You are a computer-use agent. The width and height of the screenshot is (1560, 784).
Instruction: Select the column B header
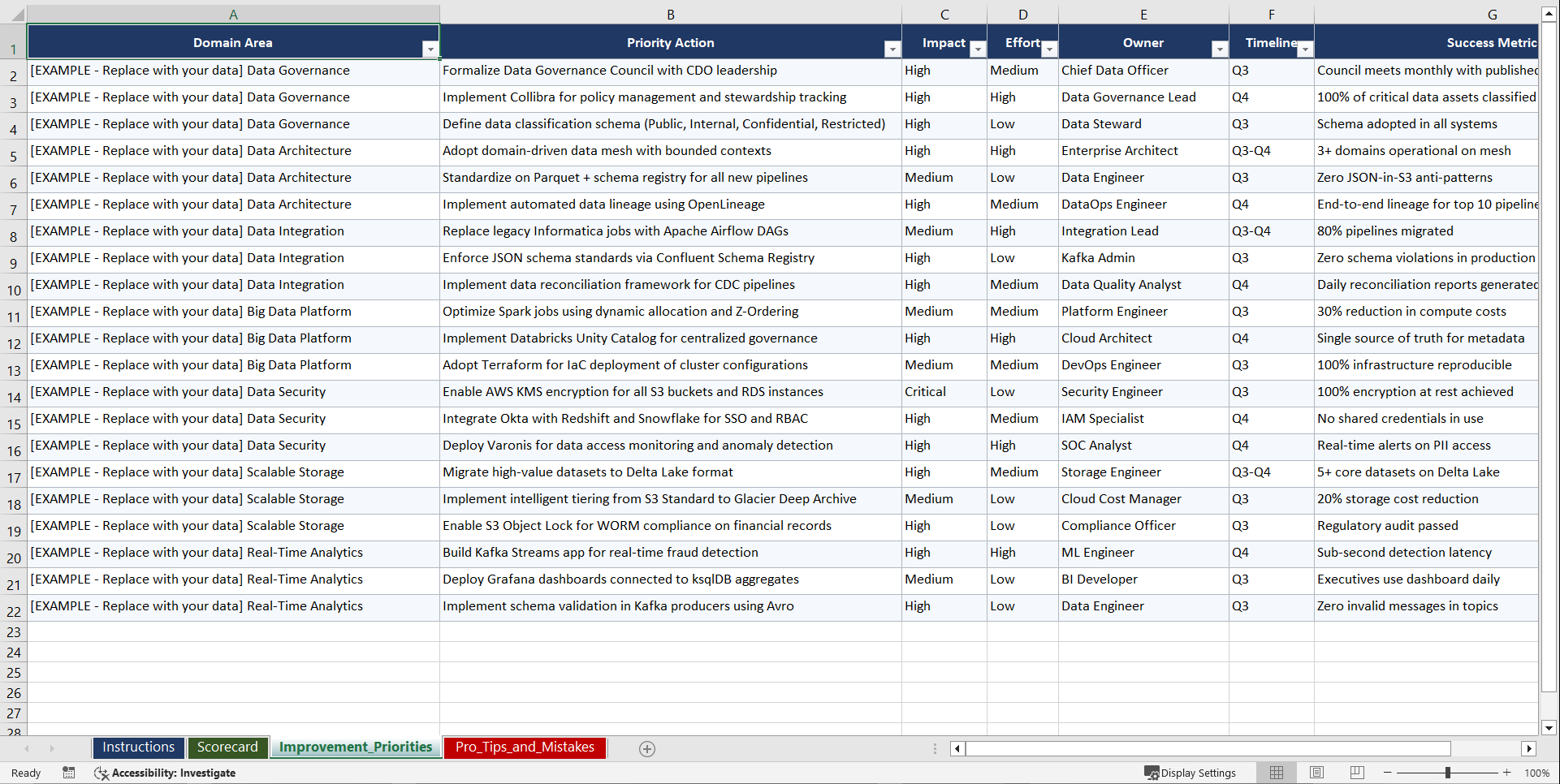pos(671,14)
